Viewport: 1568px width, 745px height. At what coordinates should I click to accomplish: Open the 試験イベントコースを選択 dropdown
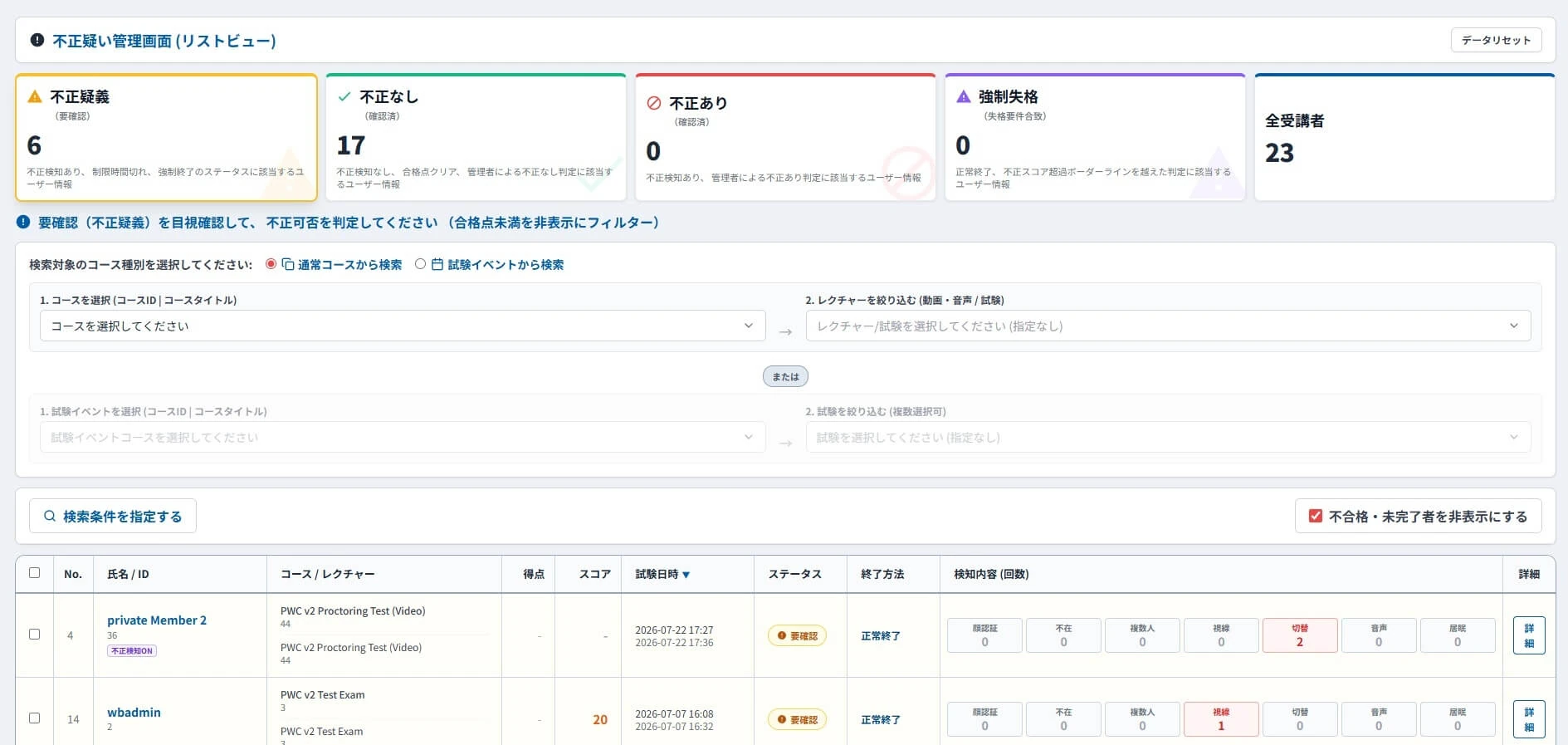(403, 437)
